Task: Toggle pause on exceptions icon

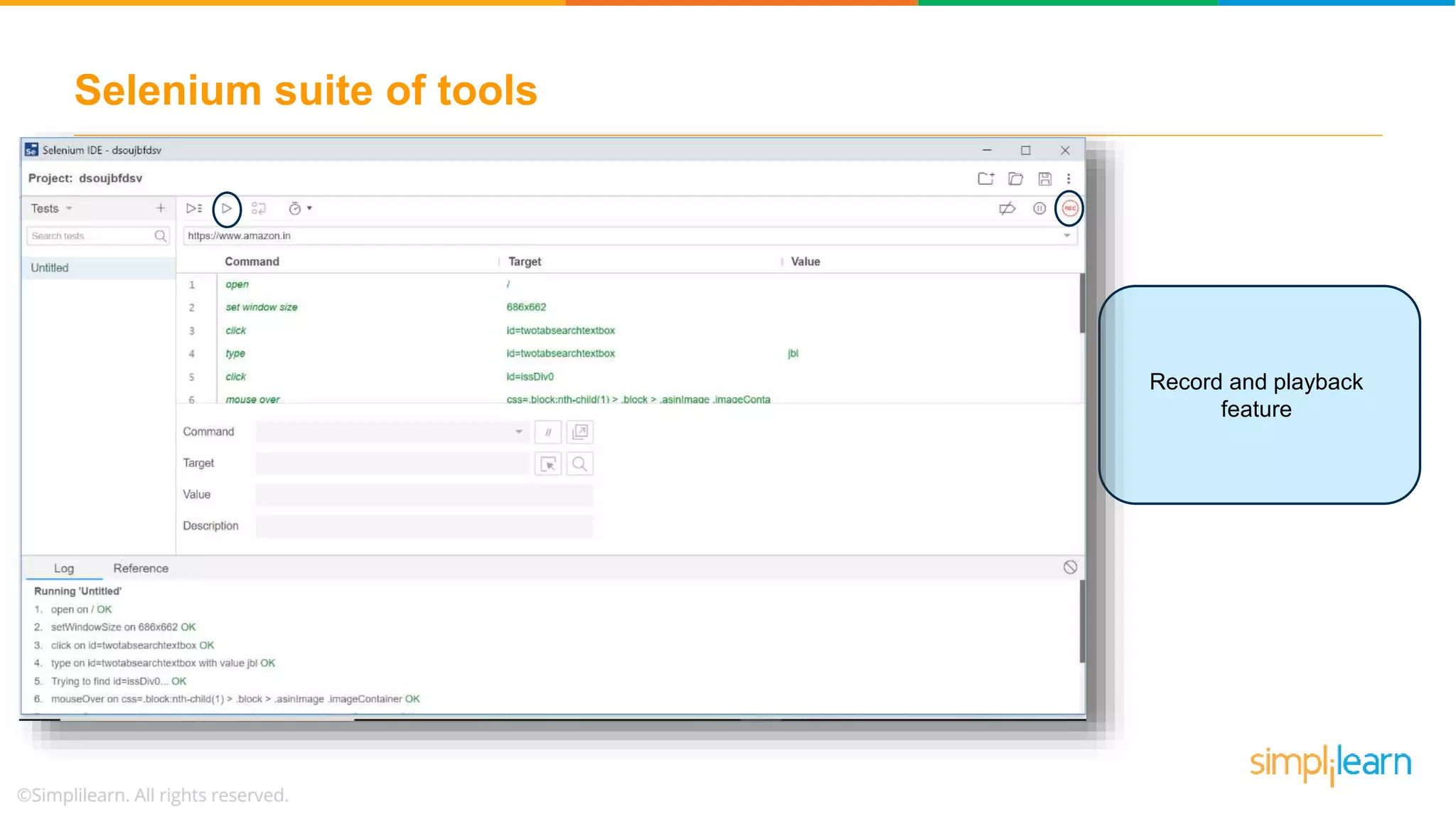Action: (1039, 208)
